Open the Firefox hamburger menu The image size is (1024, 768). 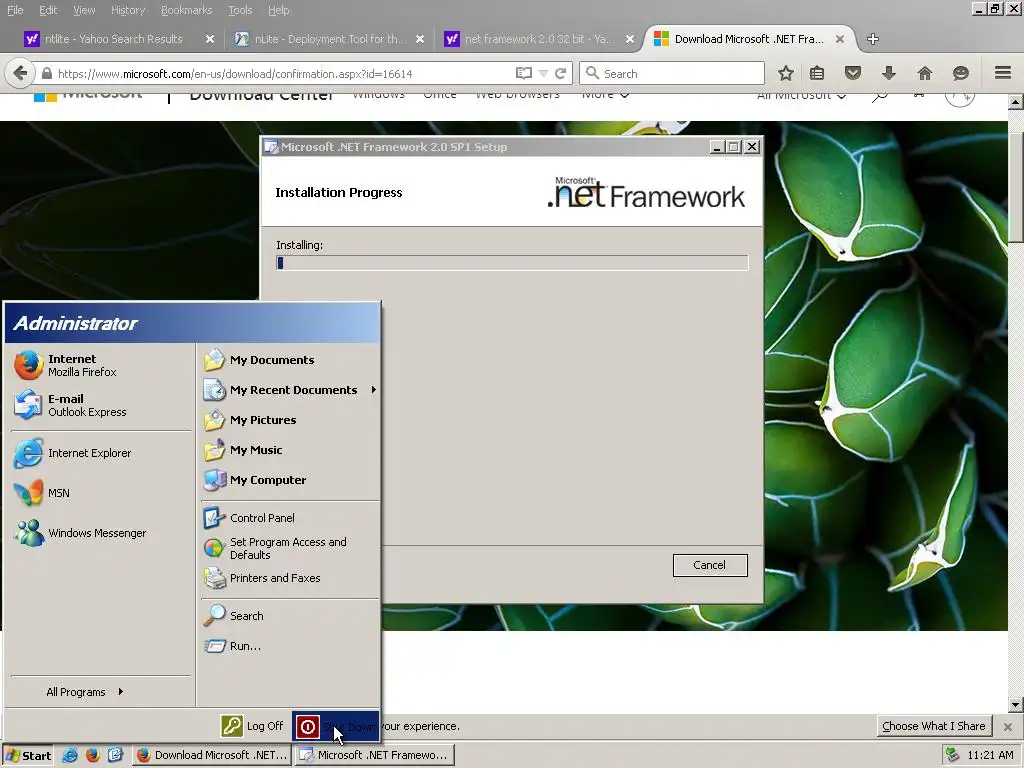tap(1003, 72)
